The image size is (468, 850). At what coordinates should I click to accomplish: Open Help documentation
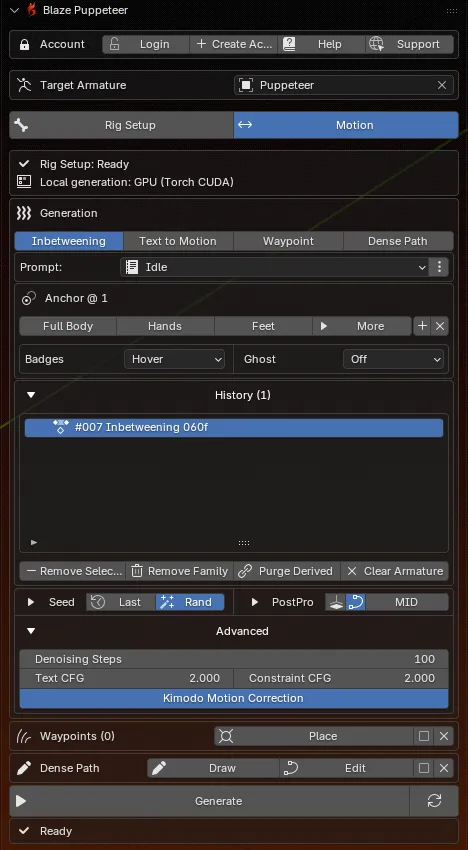(x=322, y=44)
